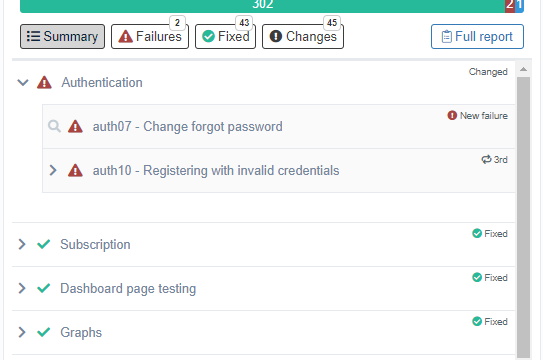Screen dimensions: 543x360
Task: Click the green check icon in Fixed tab
Action: tap(208, 36)
